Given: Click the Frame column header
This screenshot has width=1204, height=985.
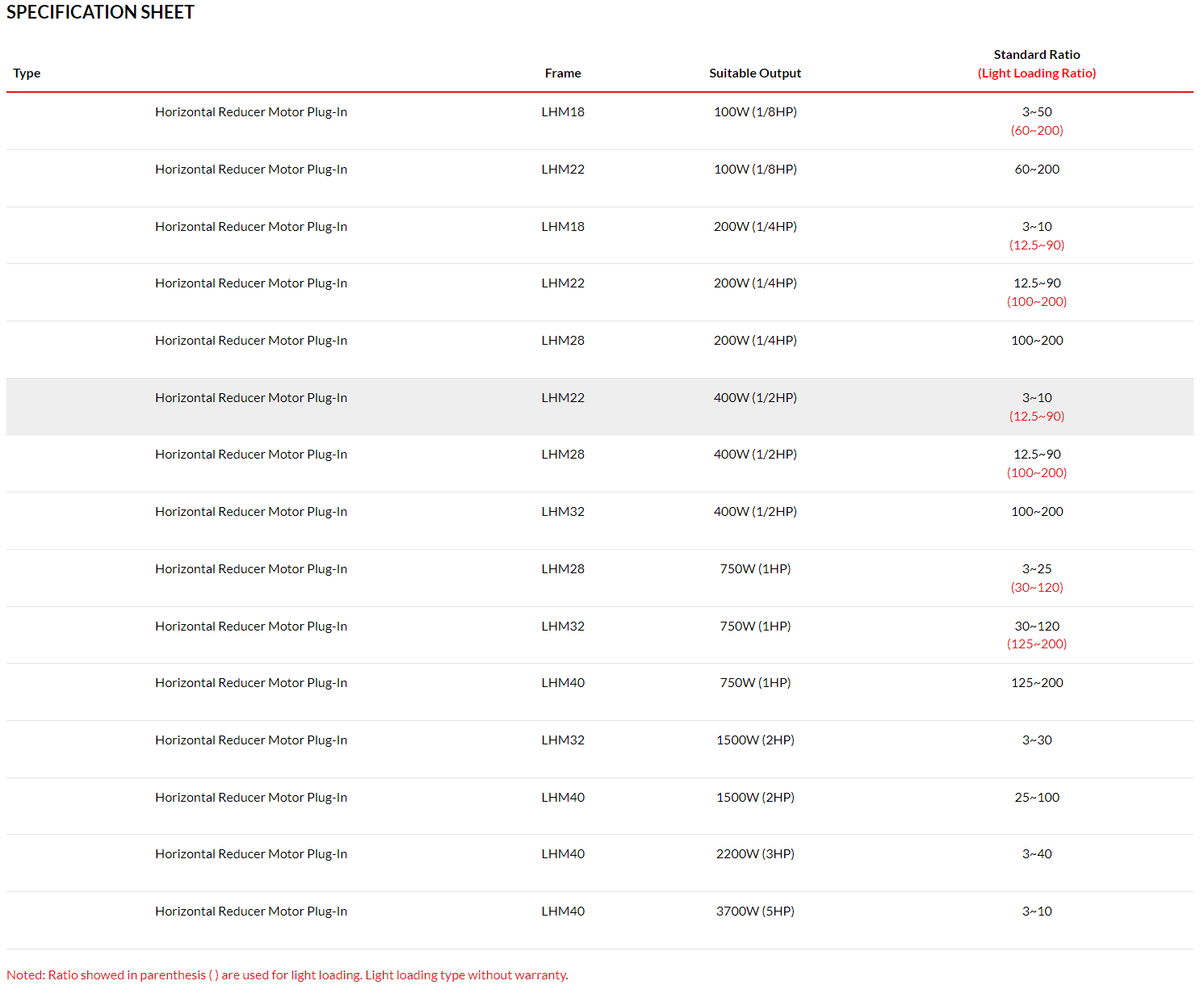Looking at the screenshot, I should (x=563, y=73).
